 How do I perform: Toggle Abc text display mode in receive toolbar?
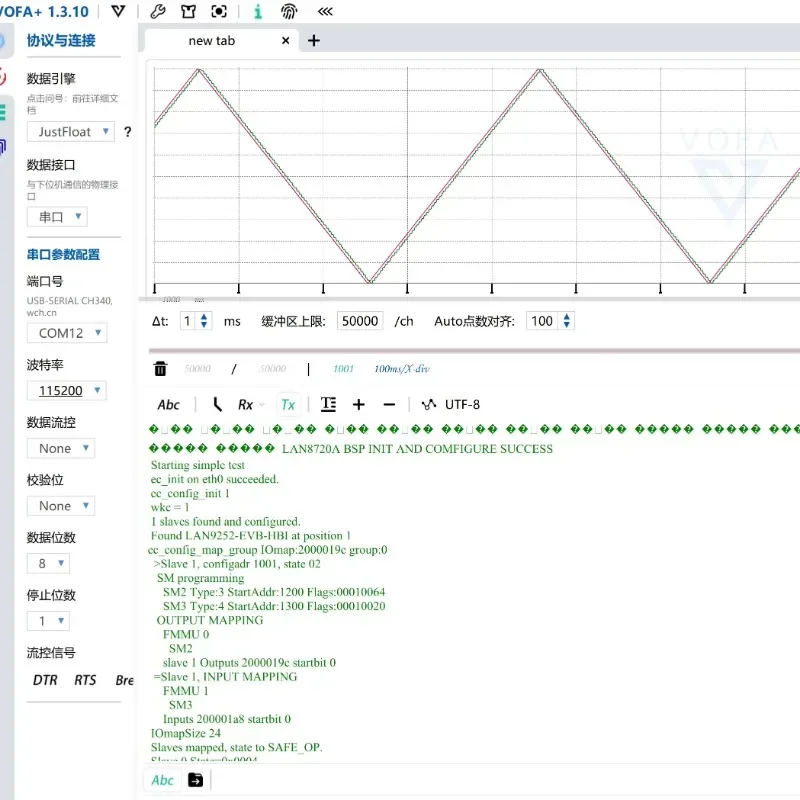coord(168,405)
